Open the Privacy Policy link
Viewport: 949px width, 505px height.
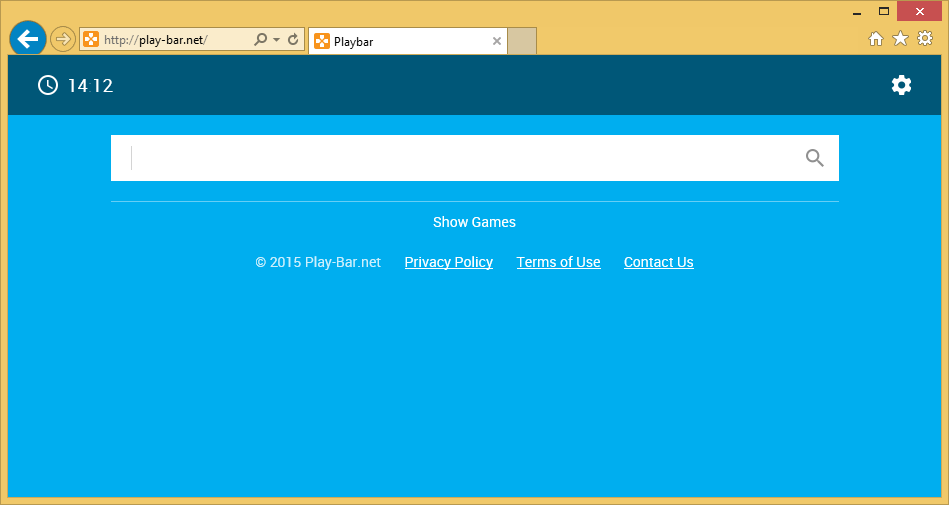pyautogui.click(x=448, y=262)
